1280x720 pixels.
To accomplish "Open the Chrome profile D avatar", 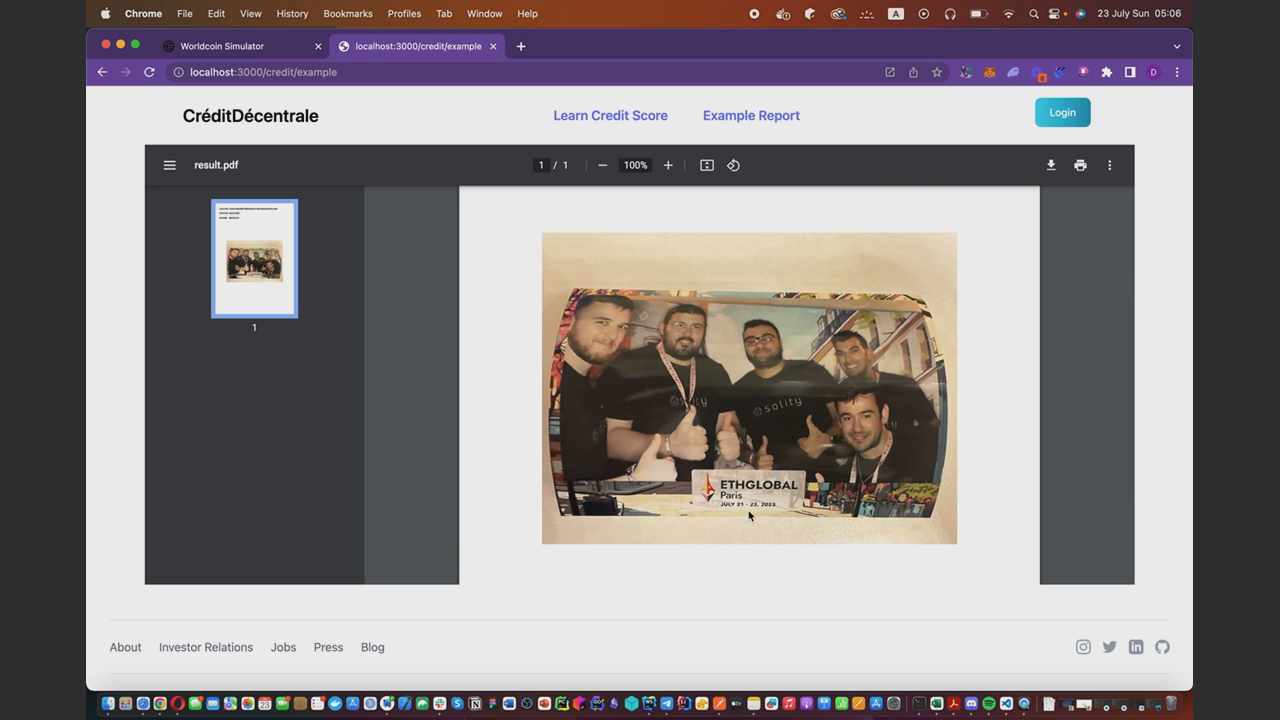I will tap(1153, 72).
